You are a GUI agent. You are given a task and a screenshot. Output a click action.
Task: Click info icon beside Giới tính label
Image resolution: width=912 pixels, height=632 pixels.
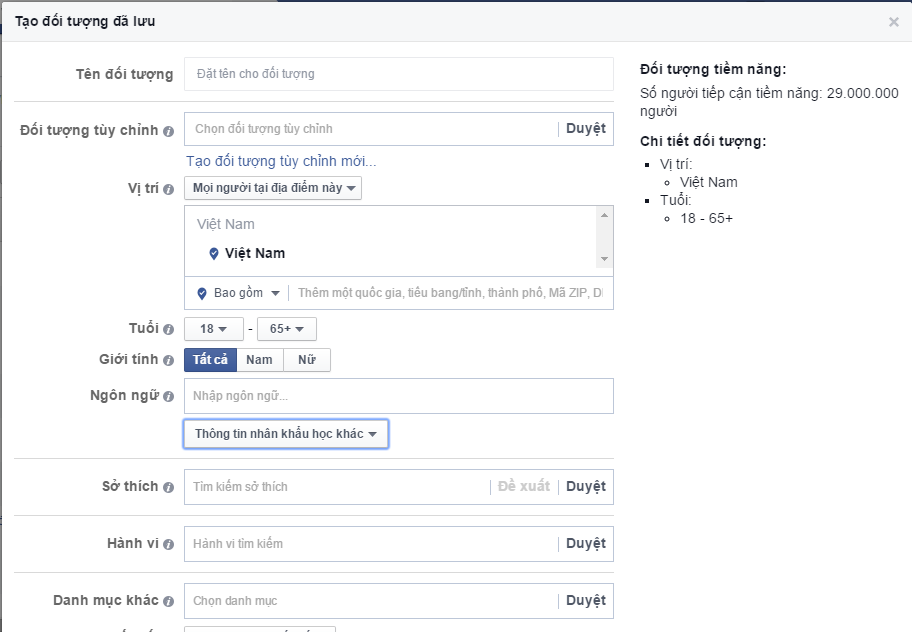[168, 361]
